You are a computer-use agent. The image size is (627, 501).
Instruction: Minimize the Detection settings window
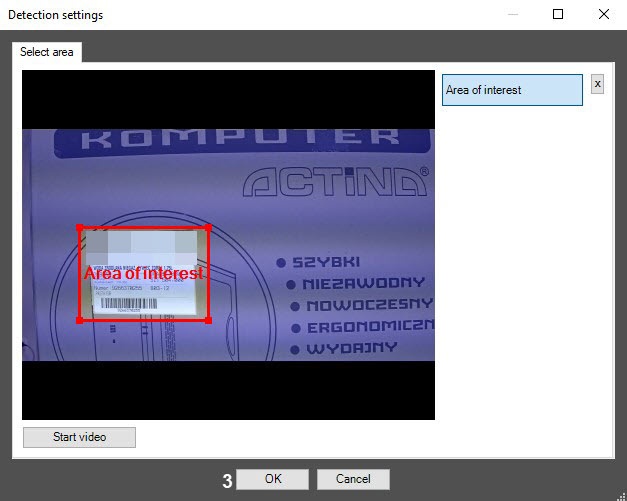coord(513,14)
